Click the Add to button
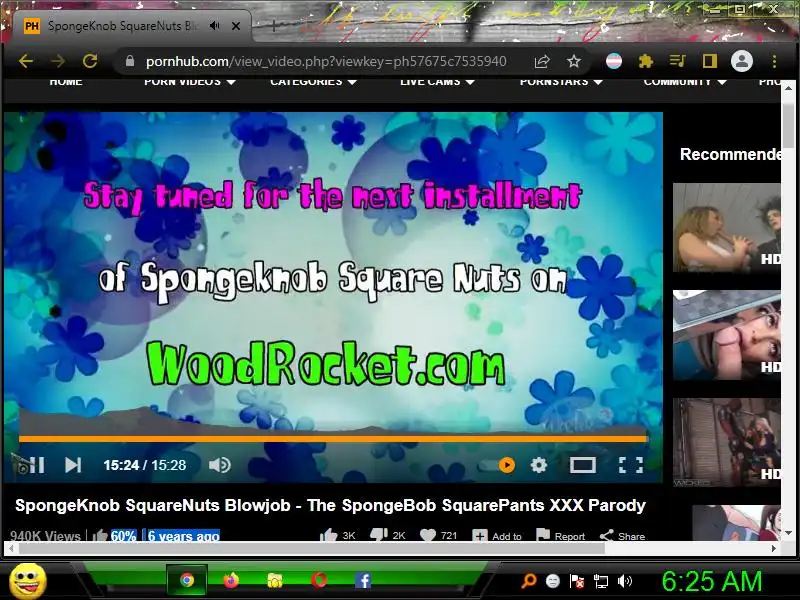 497,536
